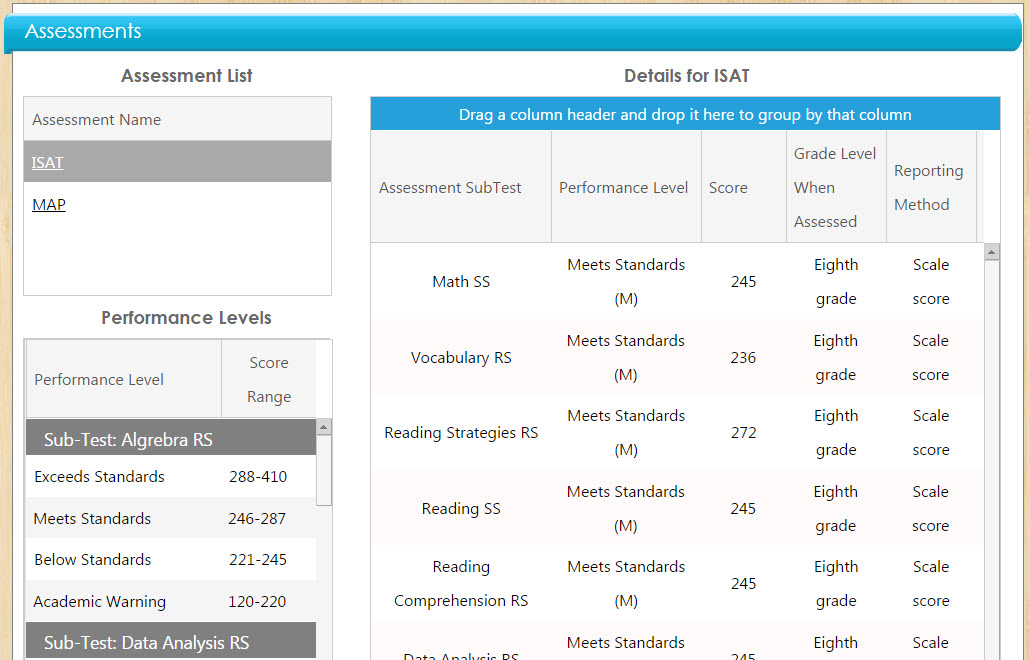The image size is (1030, 660).
Task: Select the Vocabulary RS subtest cell
Action: (x=461, y=357)
